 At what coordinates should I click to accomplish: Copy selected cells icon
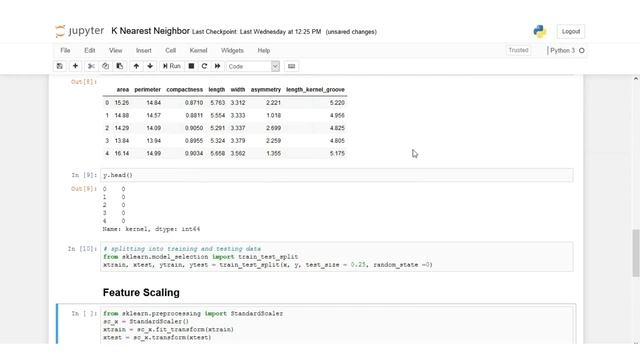click(x=105, y=66)
